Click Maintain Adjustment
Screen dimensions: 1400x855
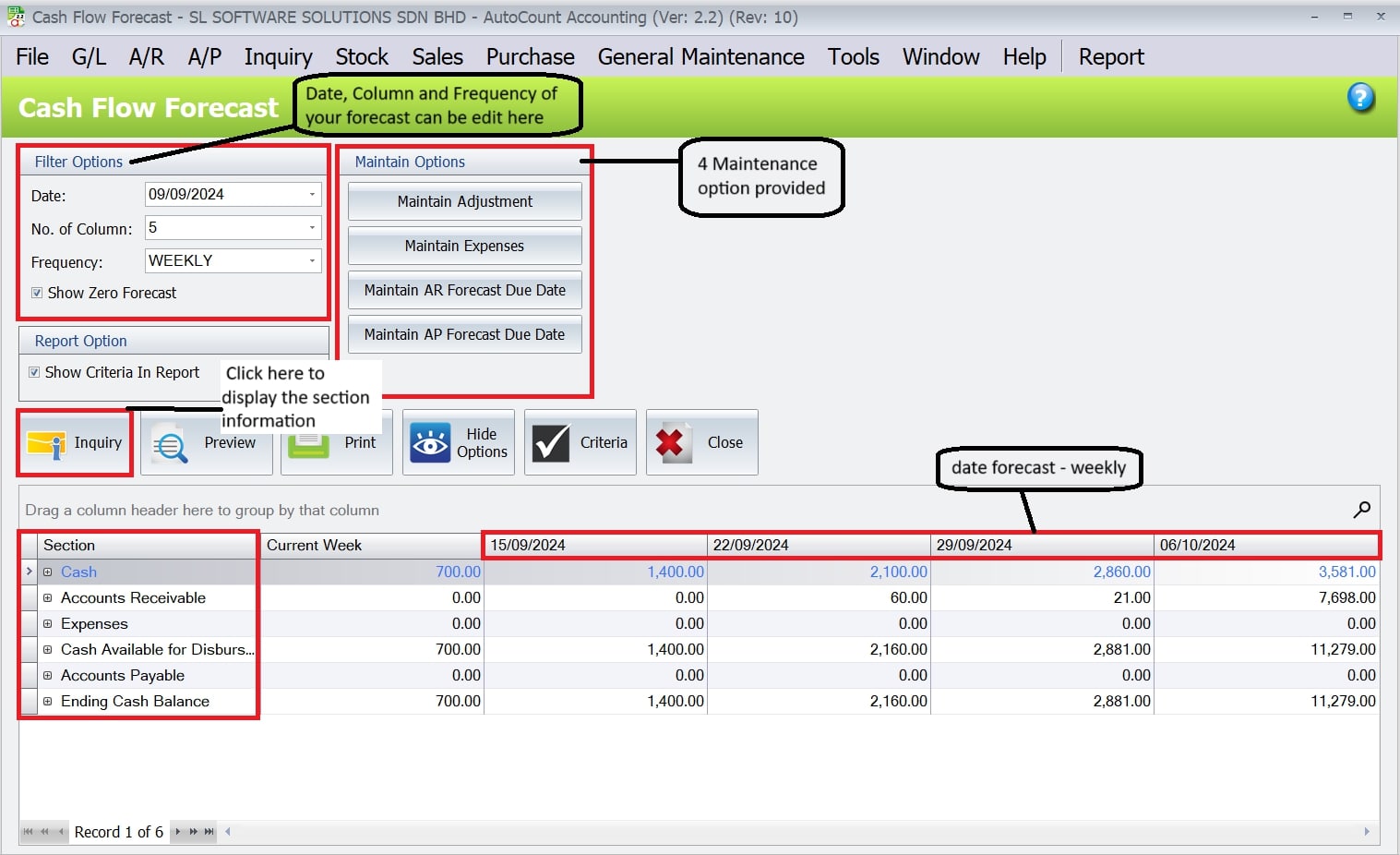(x=464, y=201)
